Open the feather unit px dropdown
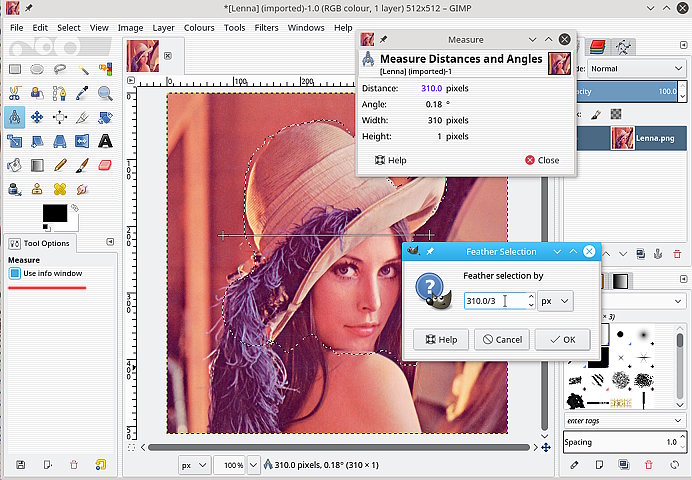692x480 pixels. click(x=555, y=300)
